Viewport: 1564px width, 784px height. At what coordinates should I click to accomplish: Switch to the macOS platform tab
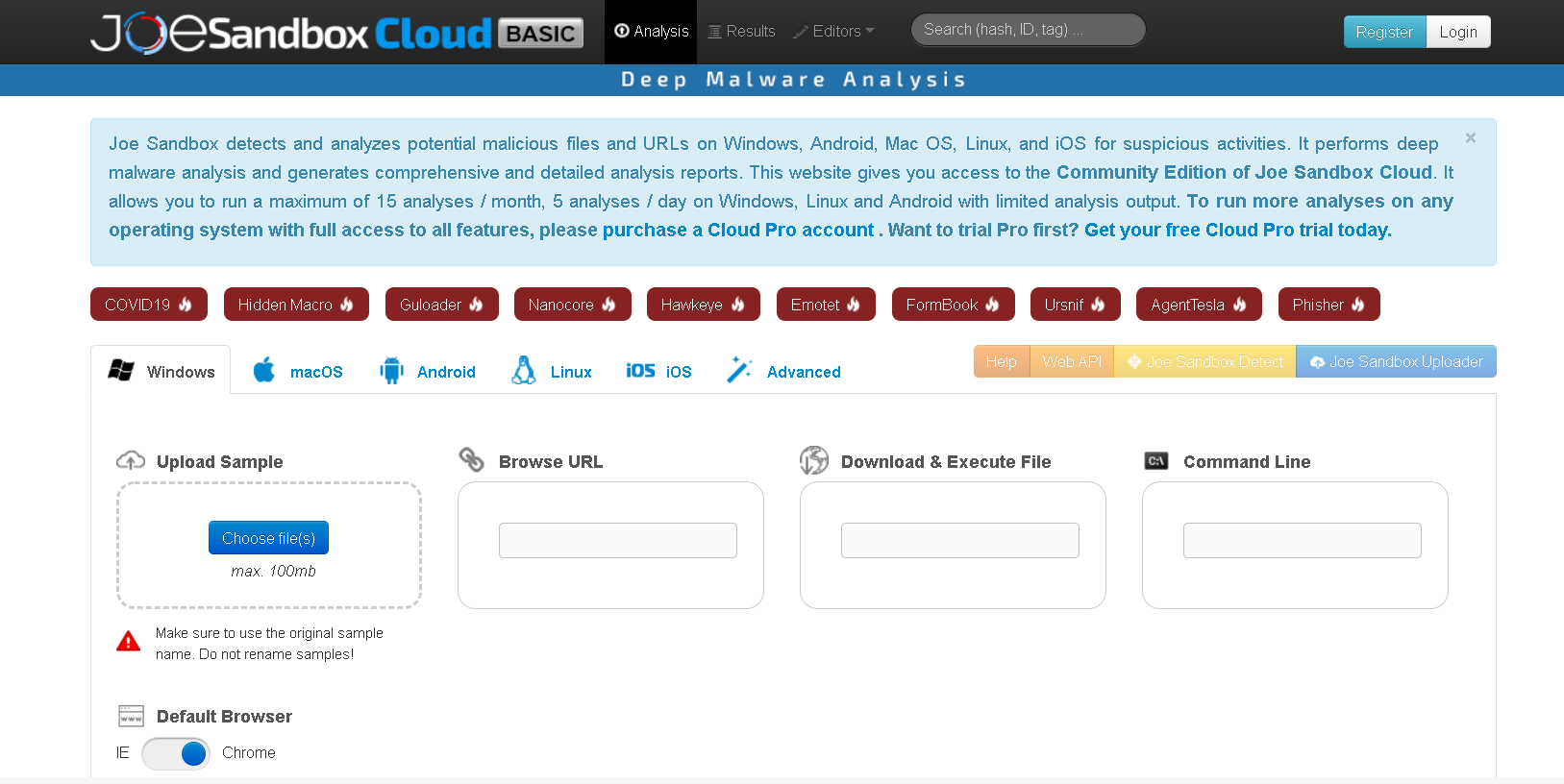click(x=297, y=371)
